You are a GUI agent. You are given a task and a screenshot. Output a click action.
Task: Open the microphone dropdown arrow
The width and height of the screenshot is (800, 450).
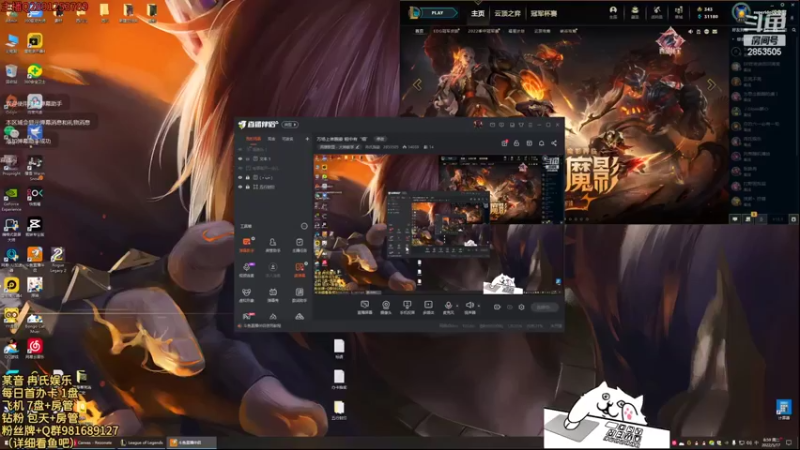tap(457, 306)
